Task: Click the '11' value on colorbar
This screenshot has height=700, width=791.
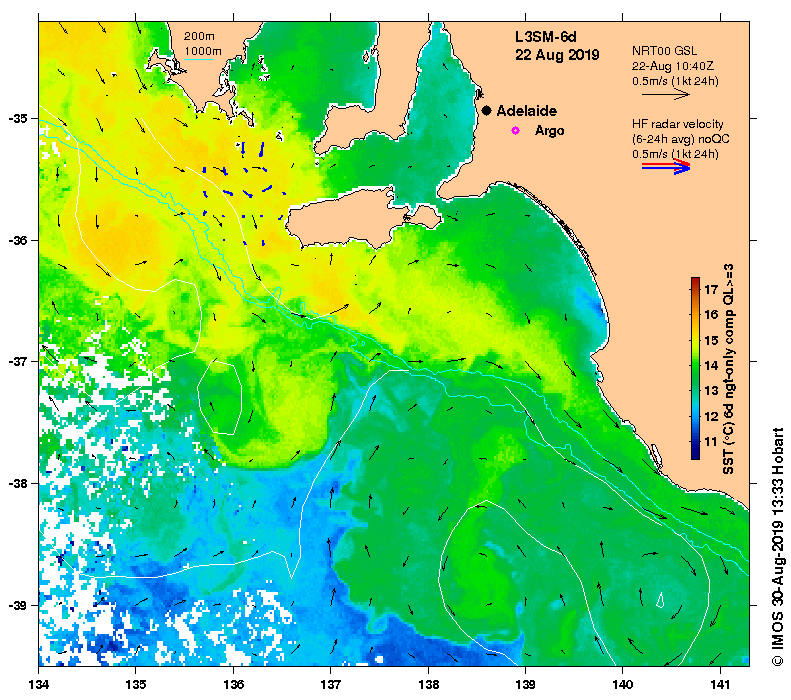Action: click(x=711, y=442)
